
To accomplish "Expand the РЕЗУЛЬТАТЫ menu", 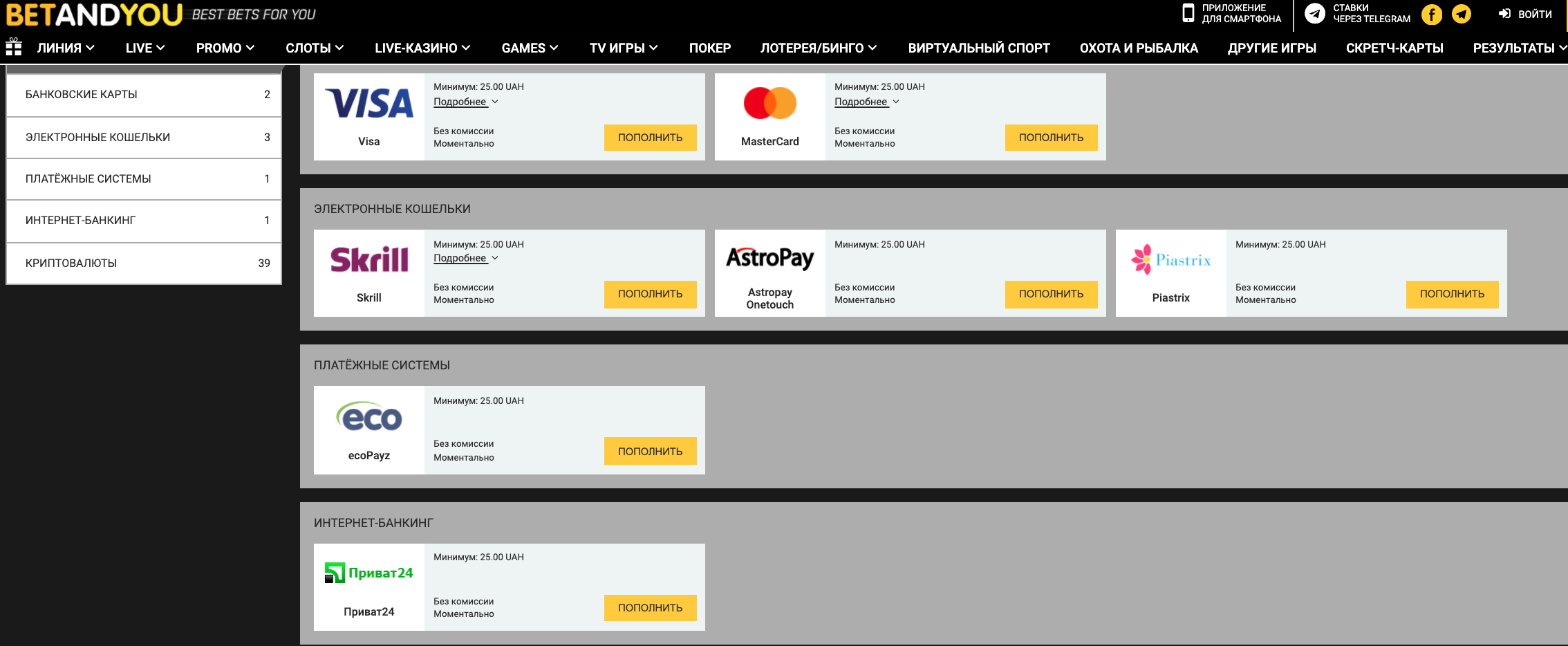I will pos(1519,48).
